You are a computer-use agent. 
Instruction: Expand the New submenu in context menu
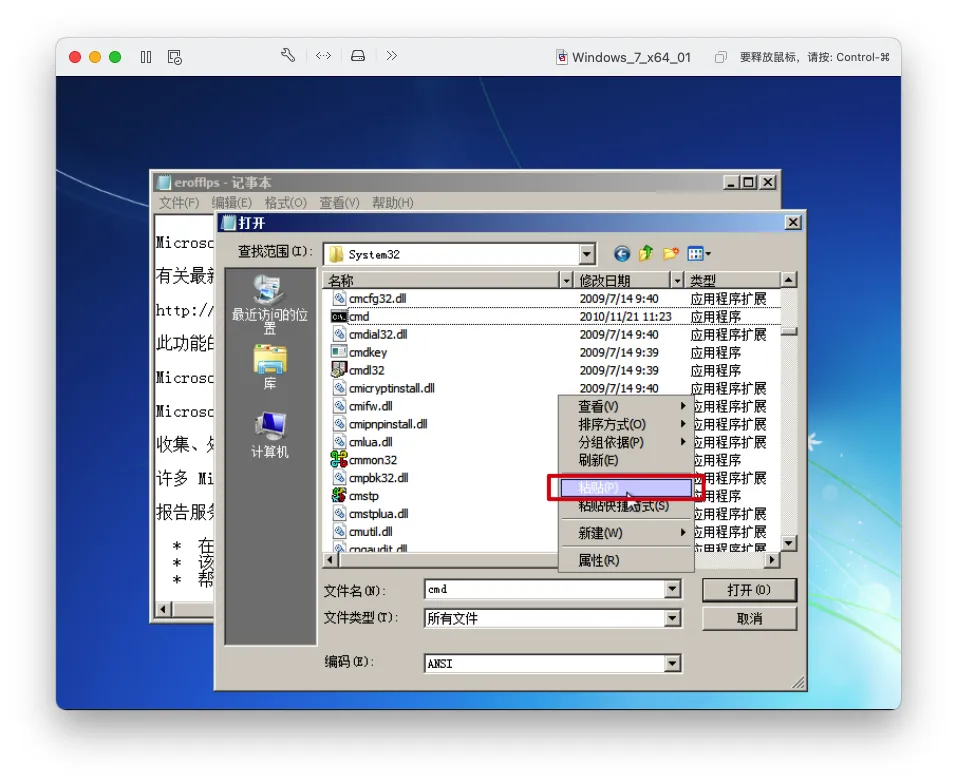[626, 533]
